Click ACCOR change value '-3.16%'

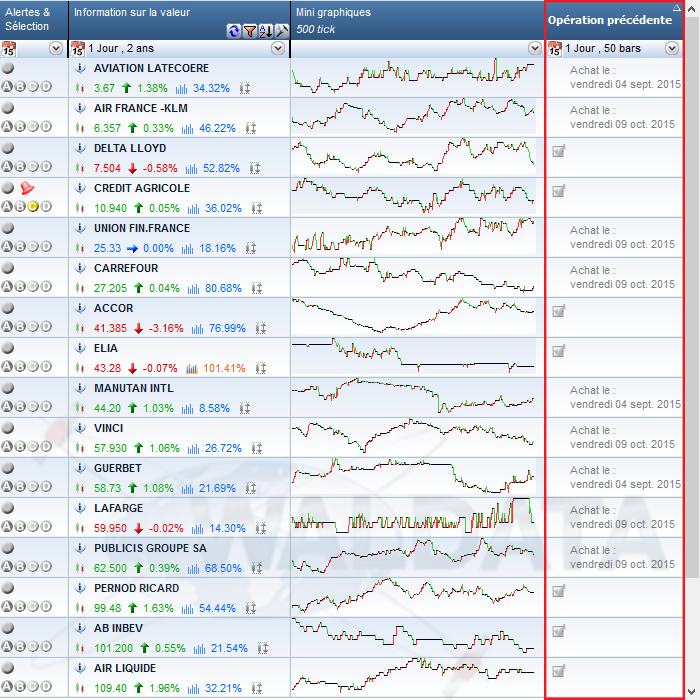pos(166,329)
